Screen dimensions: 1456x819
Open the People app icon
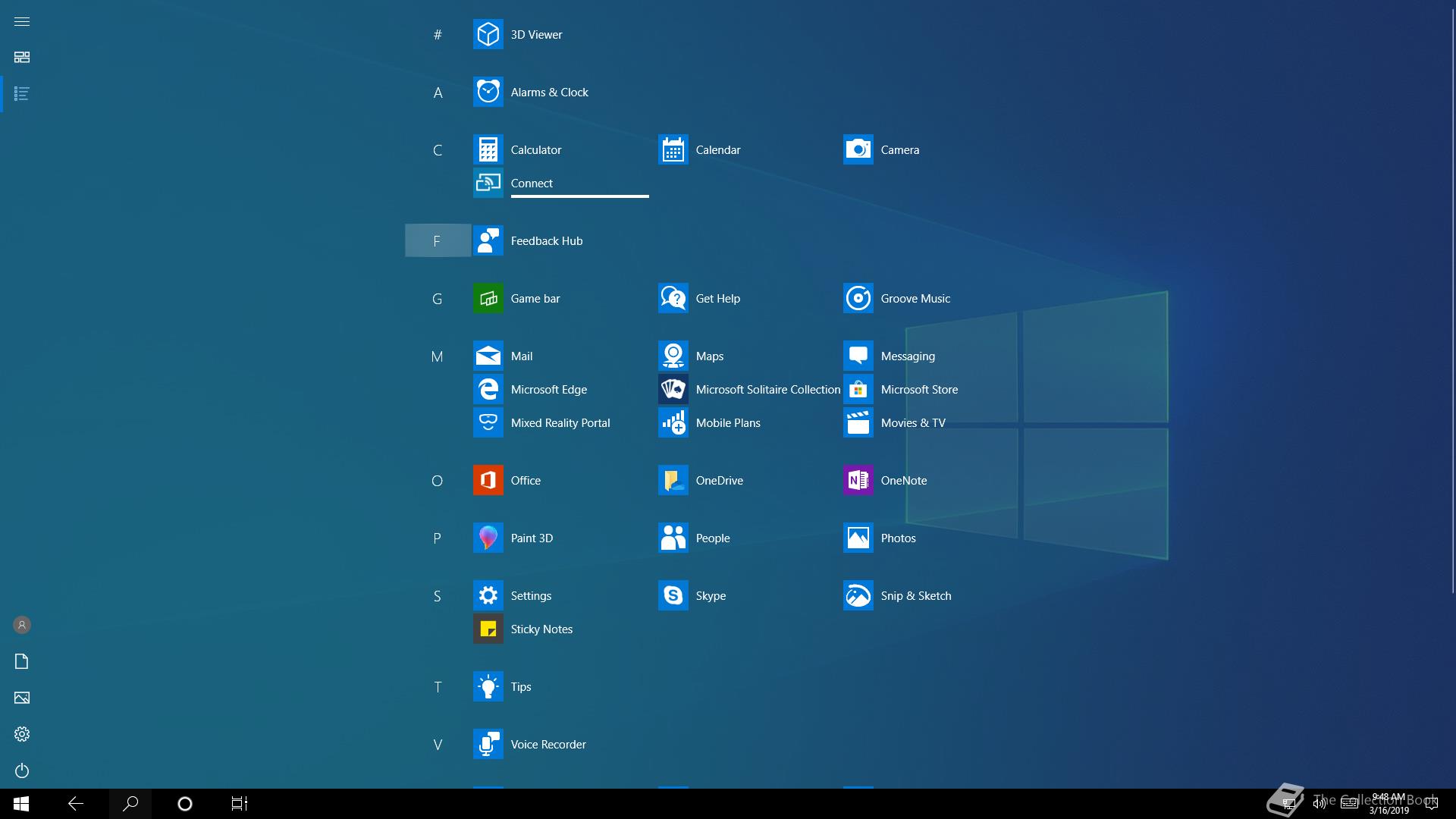673,538
